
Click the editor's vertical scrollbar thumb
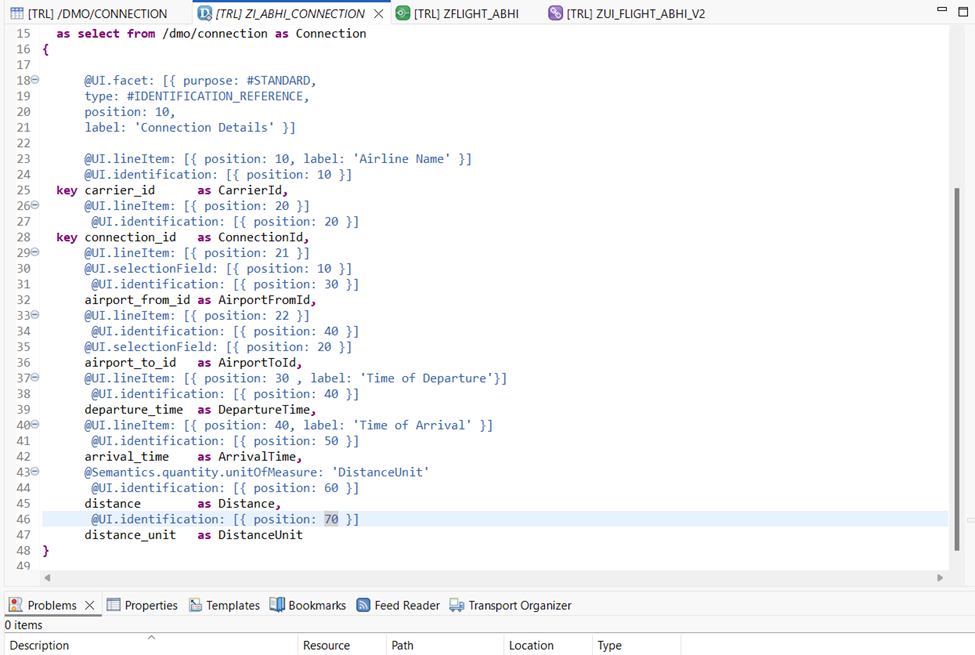click(x=958, y=368)
